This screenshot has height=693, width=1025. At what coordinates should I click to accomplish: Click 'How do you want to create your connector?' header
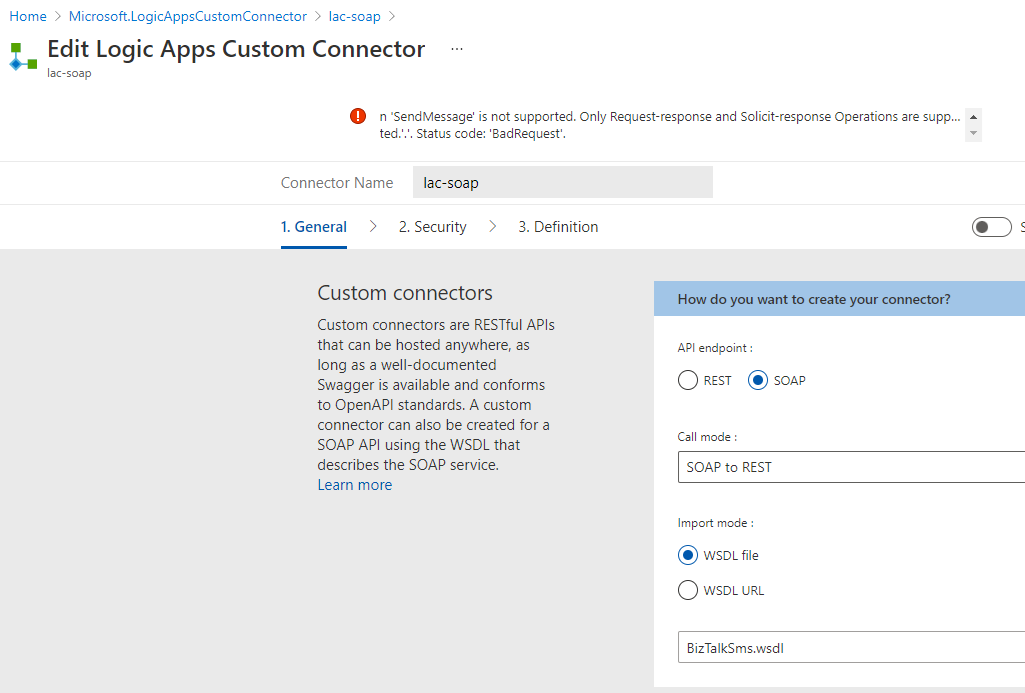[x=814, y=299]
